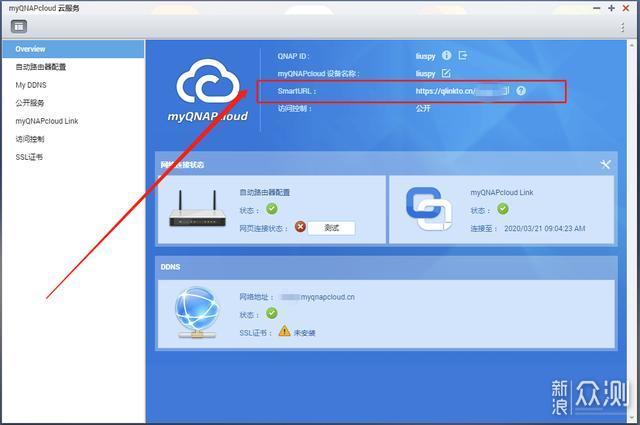The width and height of the screenshot is (640, 425).
Task: Select the Overview menu item
Action: coord(73,49)
